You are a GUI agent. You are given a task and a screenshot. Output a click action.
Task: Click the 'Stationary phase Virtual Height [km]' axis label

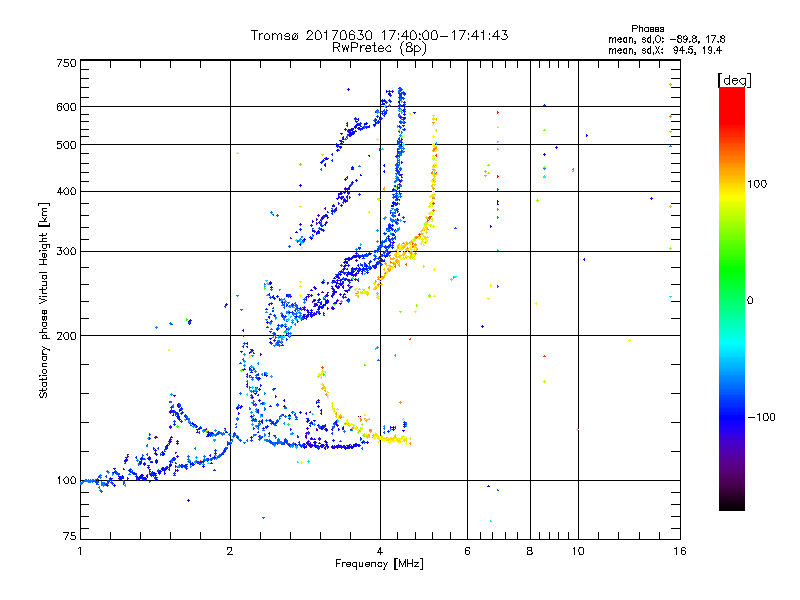click(x=44, y=301)
